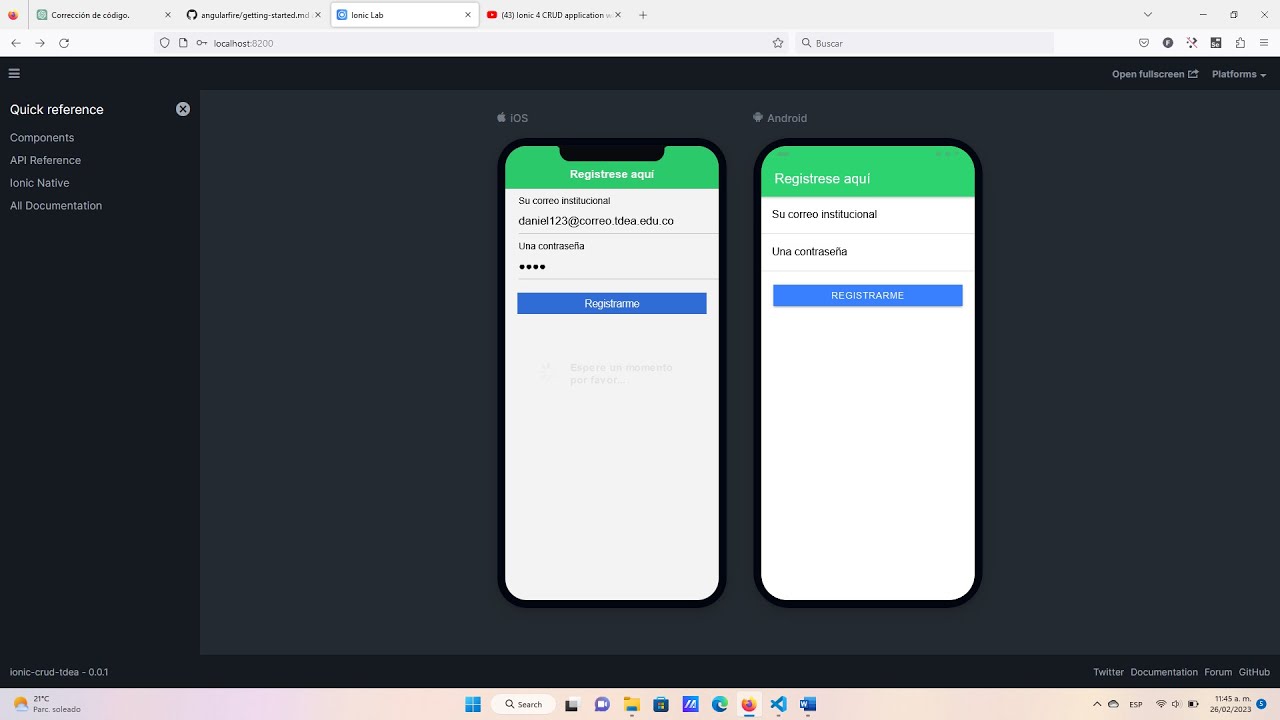Close the Quick reference sidebar
Image resolution: width=1280 pixels, height=720 pixels.
[183, 109]
